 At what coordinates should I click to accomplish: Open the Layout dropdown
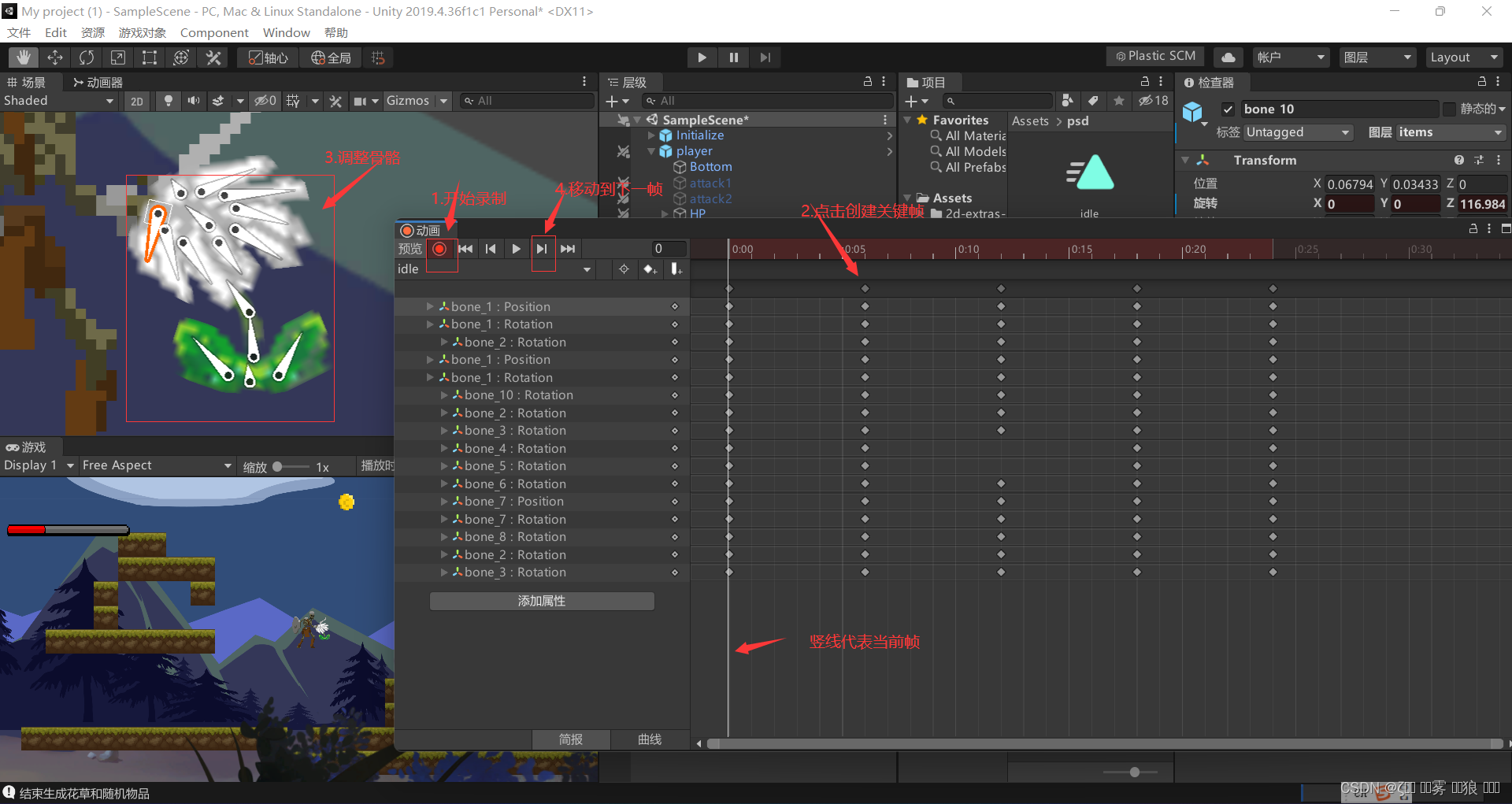click(x=1464, y=57)
